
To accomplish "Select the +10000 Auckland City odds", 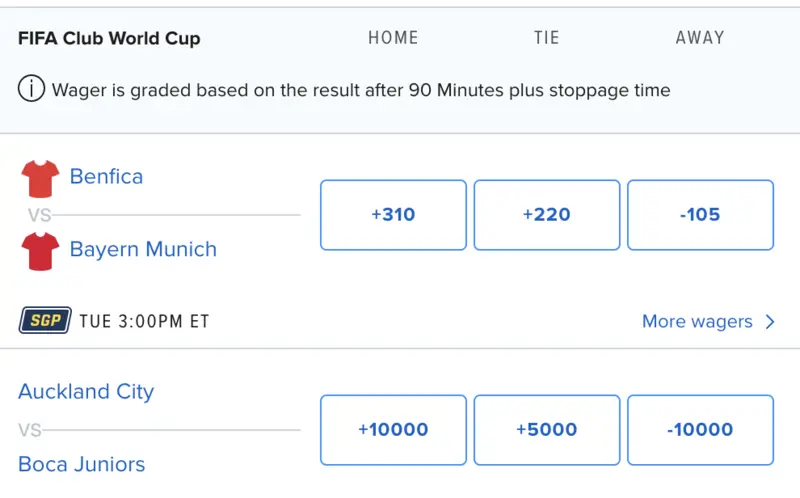I will click(393, 430).
